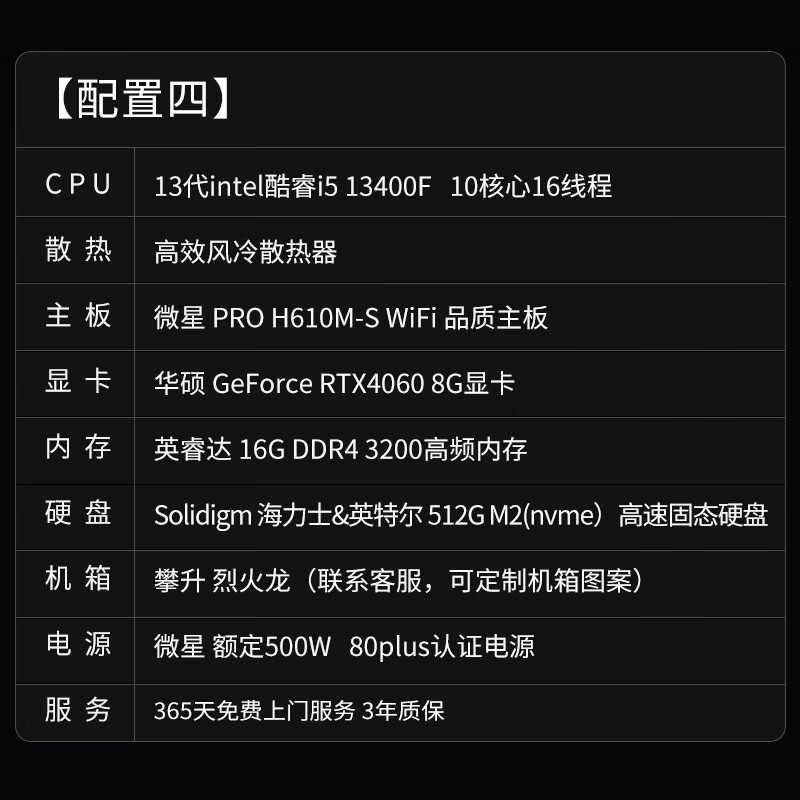Click Solidigm 512G M2 solid state drive text

461,515
